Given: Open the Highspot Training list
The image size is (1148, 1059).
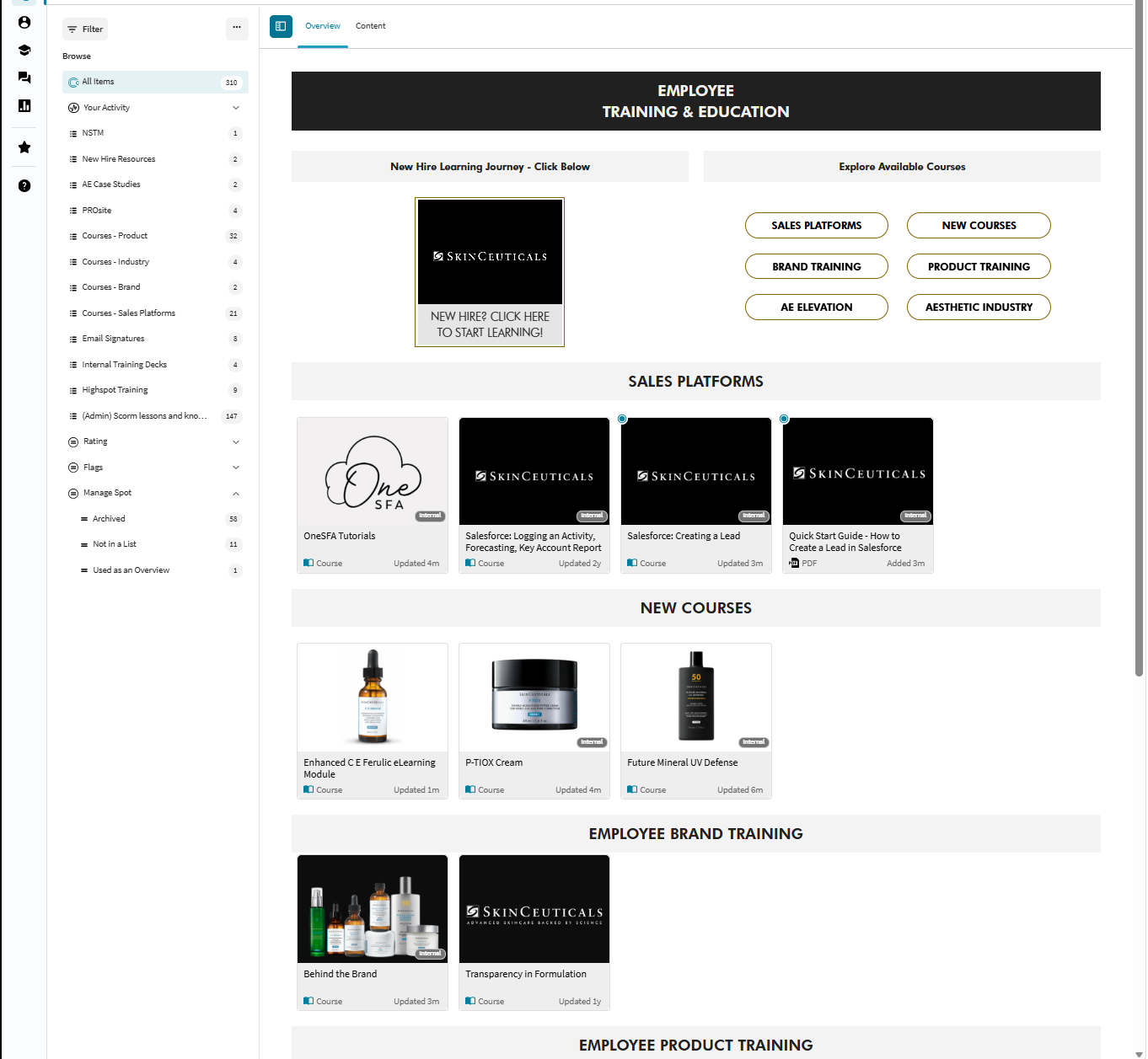Looking at the screenshot, I should tap(155, 390).
